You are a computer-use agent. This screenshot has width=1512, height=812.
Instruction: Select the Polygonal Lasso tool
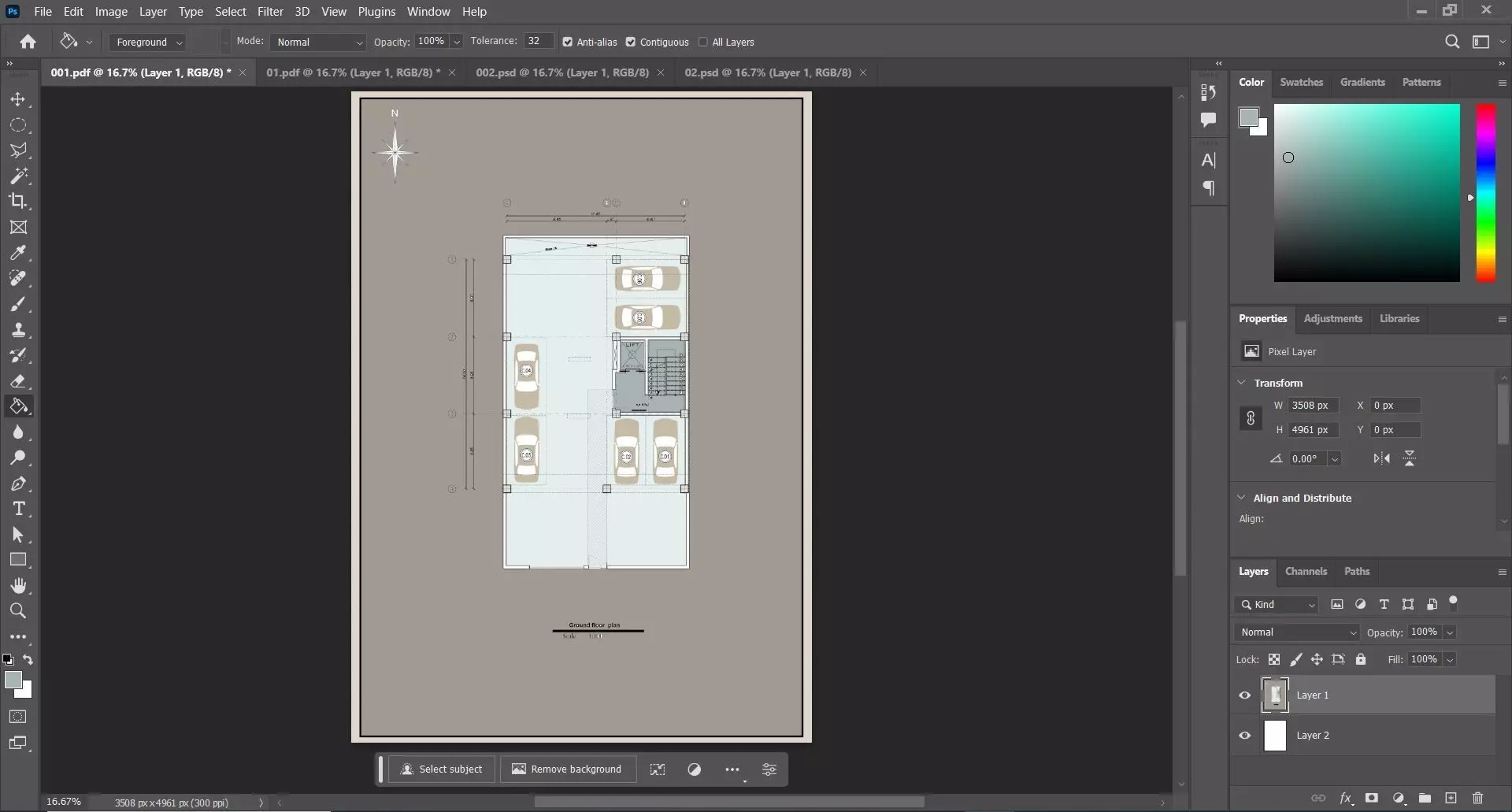(18, 150)
